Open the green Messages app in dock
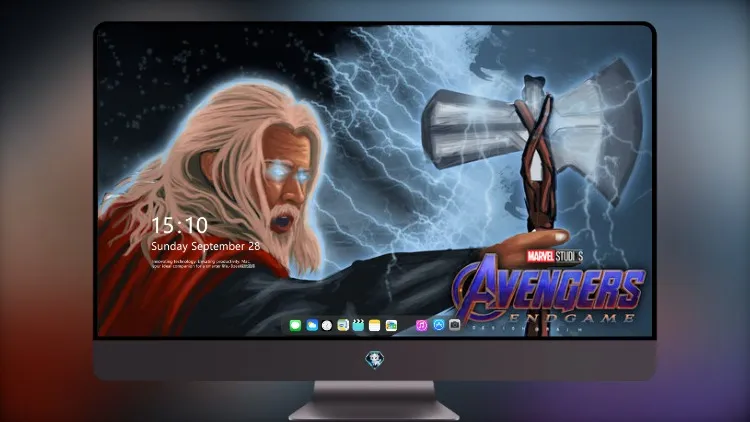750x422 pixels. (295, 326)
